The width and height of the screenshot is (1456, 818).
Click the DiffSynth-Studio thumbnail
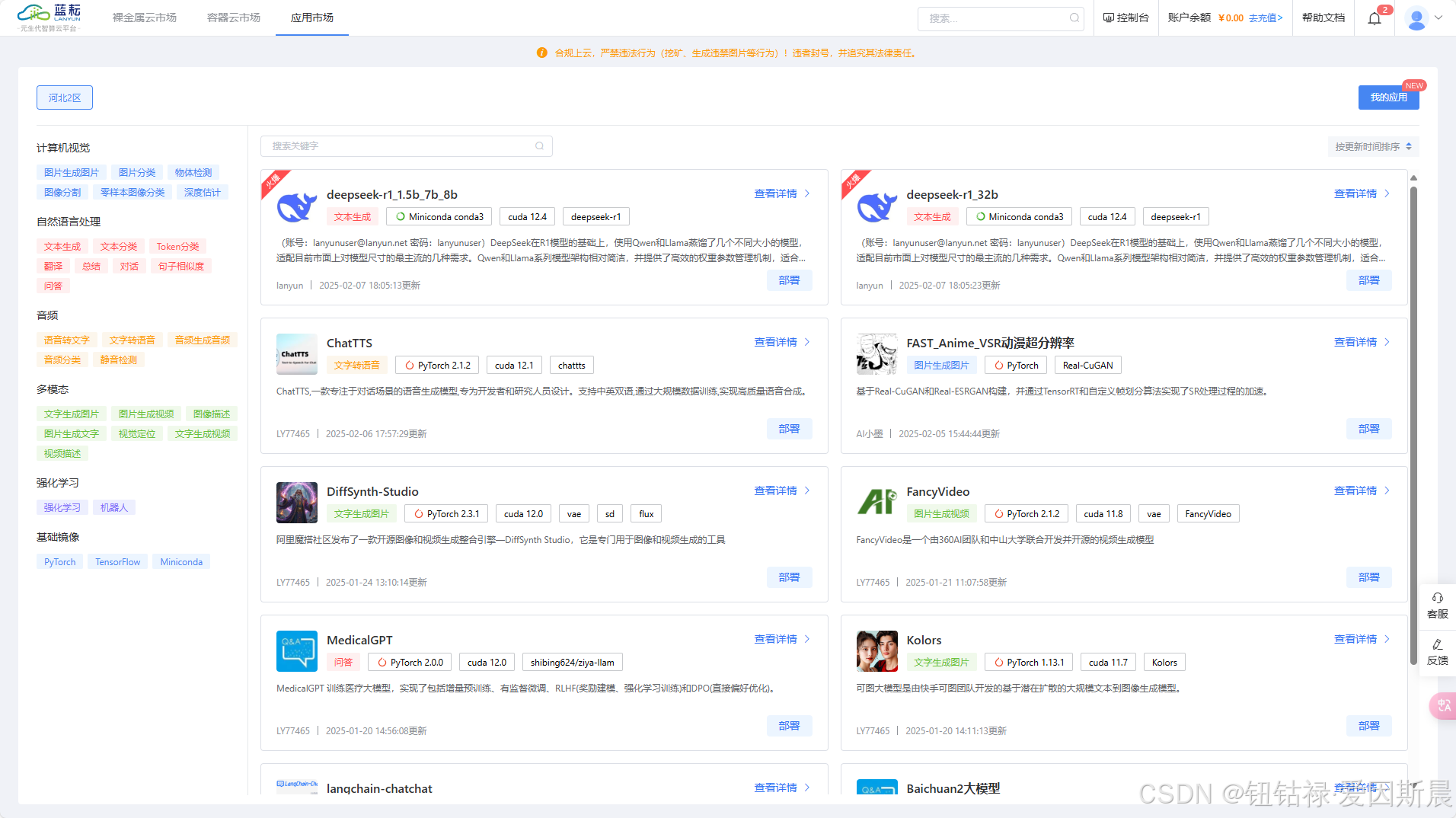pyautogui.click(x=297, y=503)
